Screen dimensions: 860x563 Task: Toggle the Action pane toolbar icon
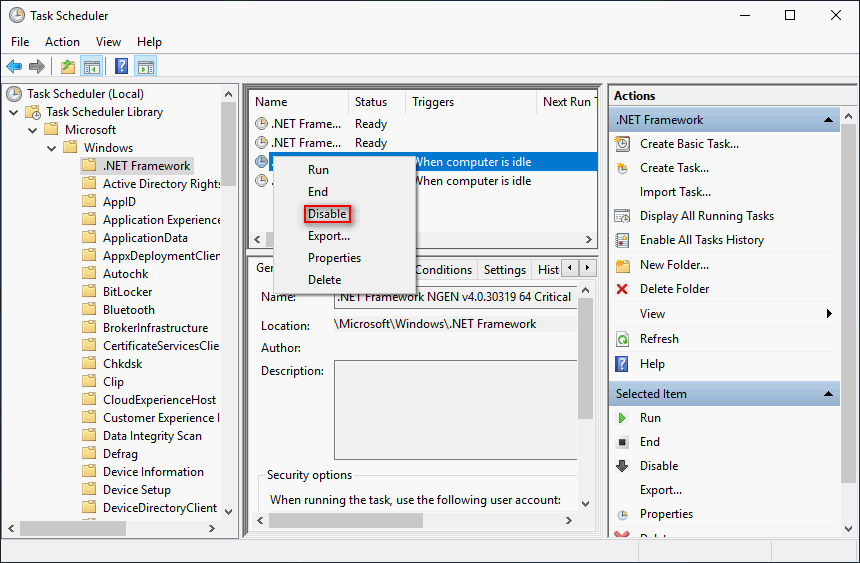(146, 67)
